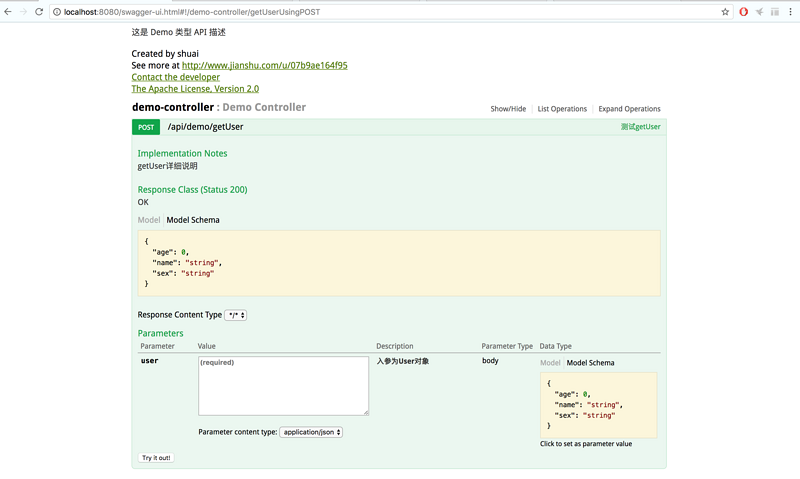Click the table layout extension icon
Screen dimensions: 800x479
pyautogui.click(x=774, y=12)
